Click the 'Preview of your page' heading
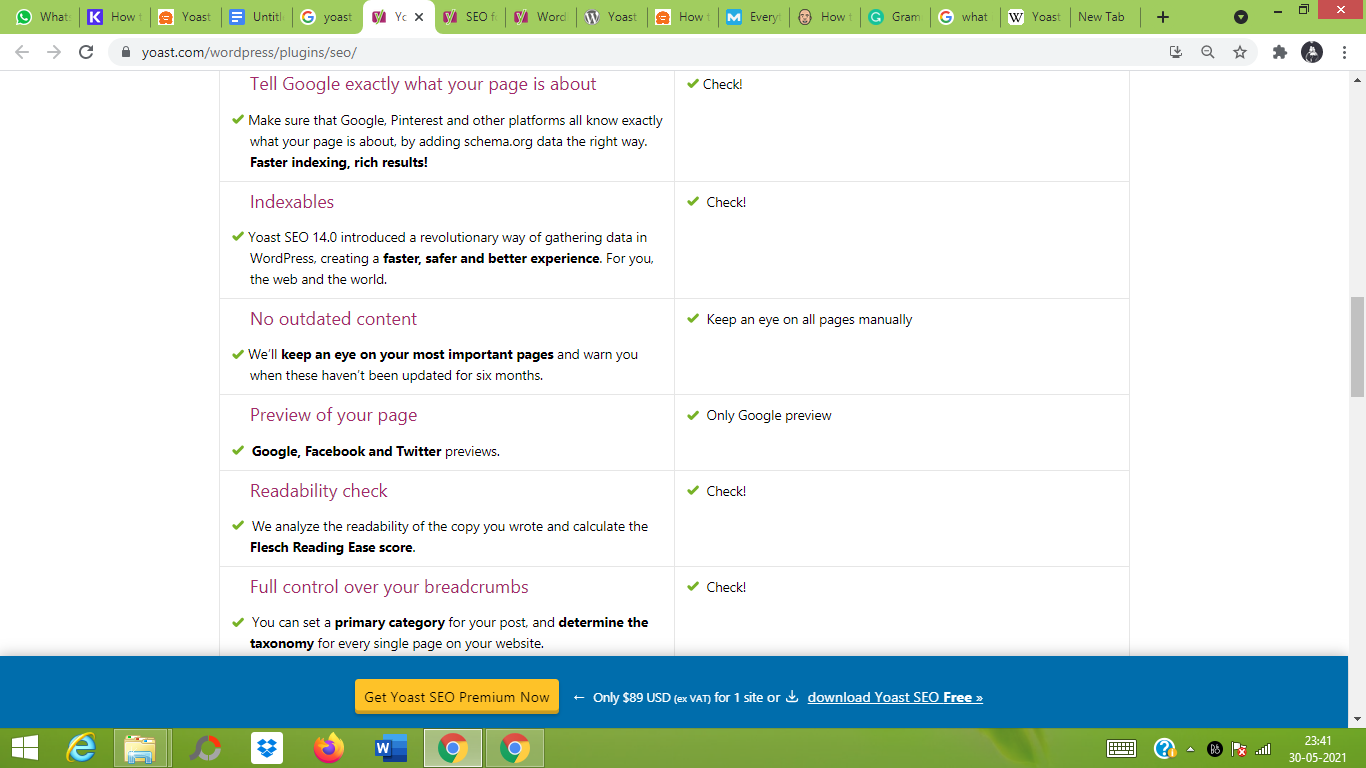 click(333, 415)
